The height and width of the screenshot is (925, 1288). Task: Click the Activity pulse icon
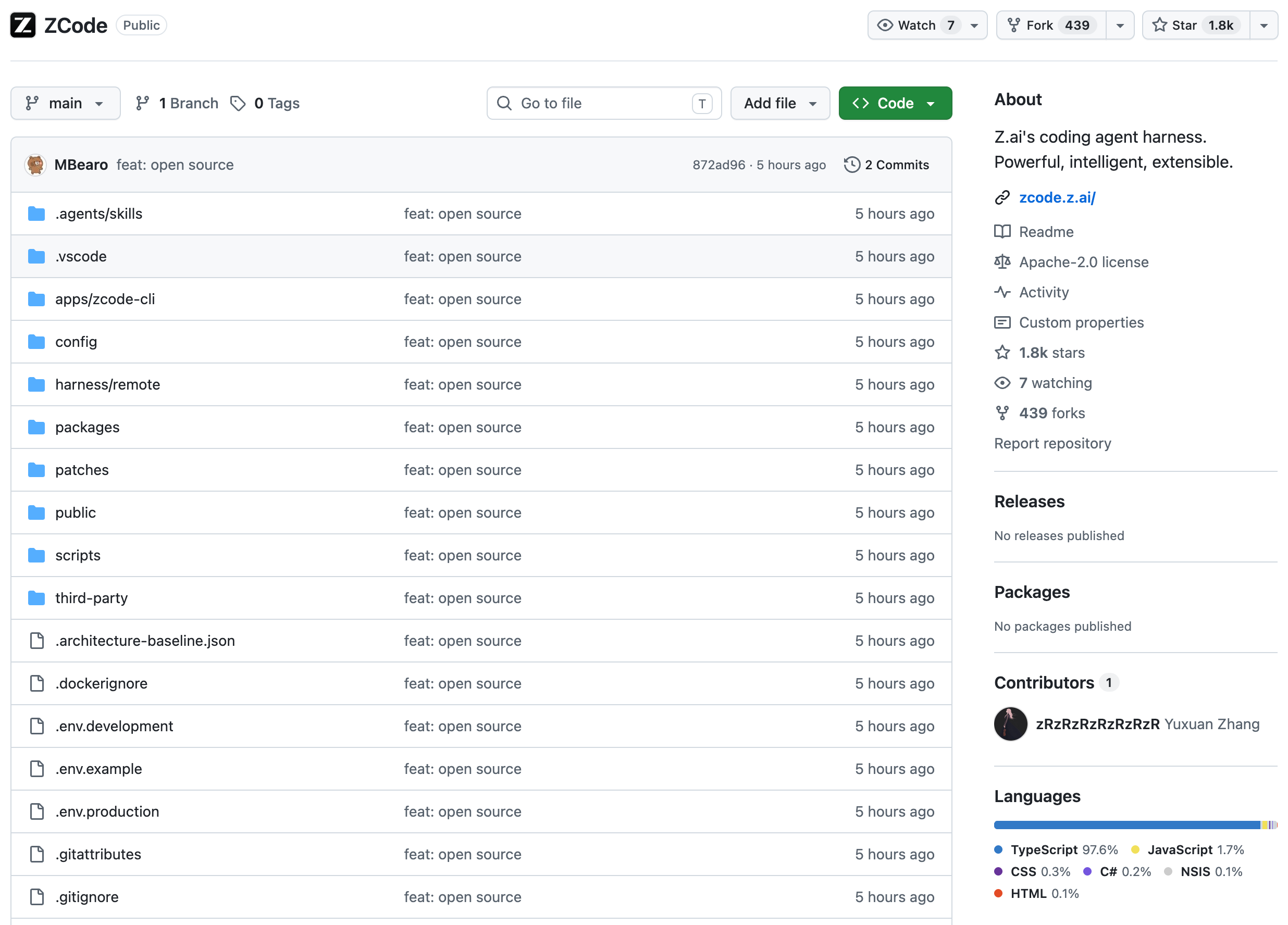click(1002, 292)
